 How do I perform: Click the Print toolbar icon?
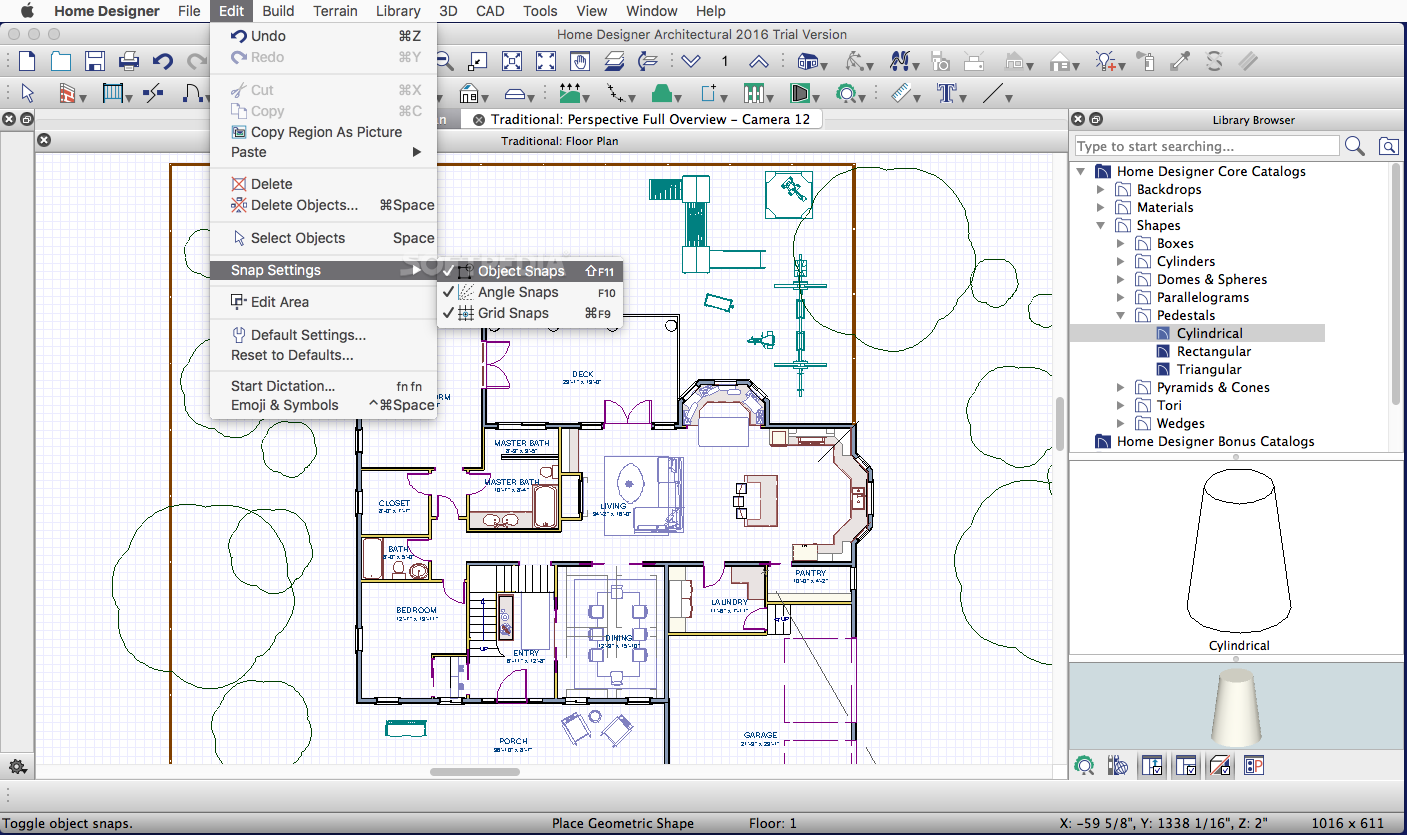pyautogui.click(x=129, y=61)
